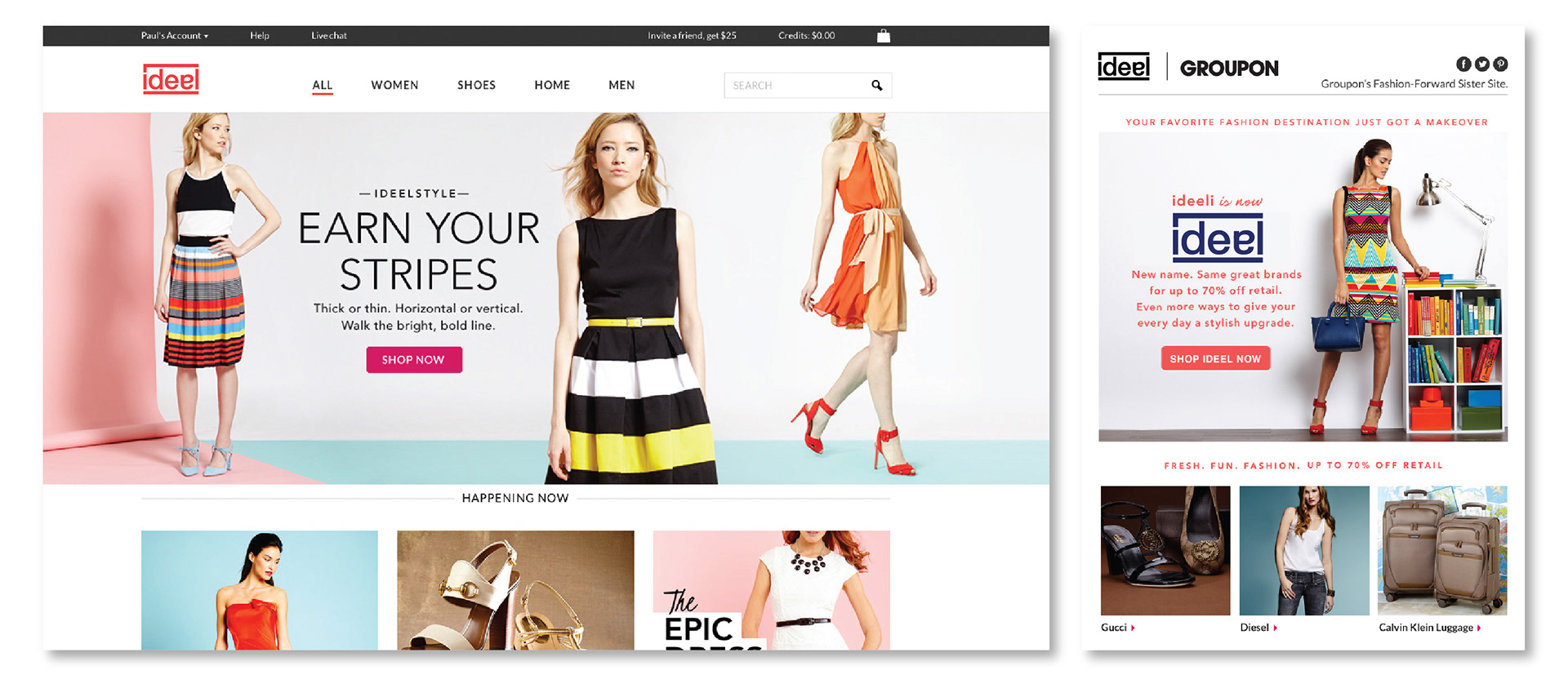
Task: Open the Calvin Klein Luggage thumbnail
Action: click(1442, 551)
